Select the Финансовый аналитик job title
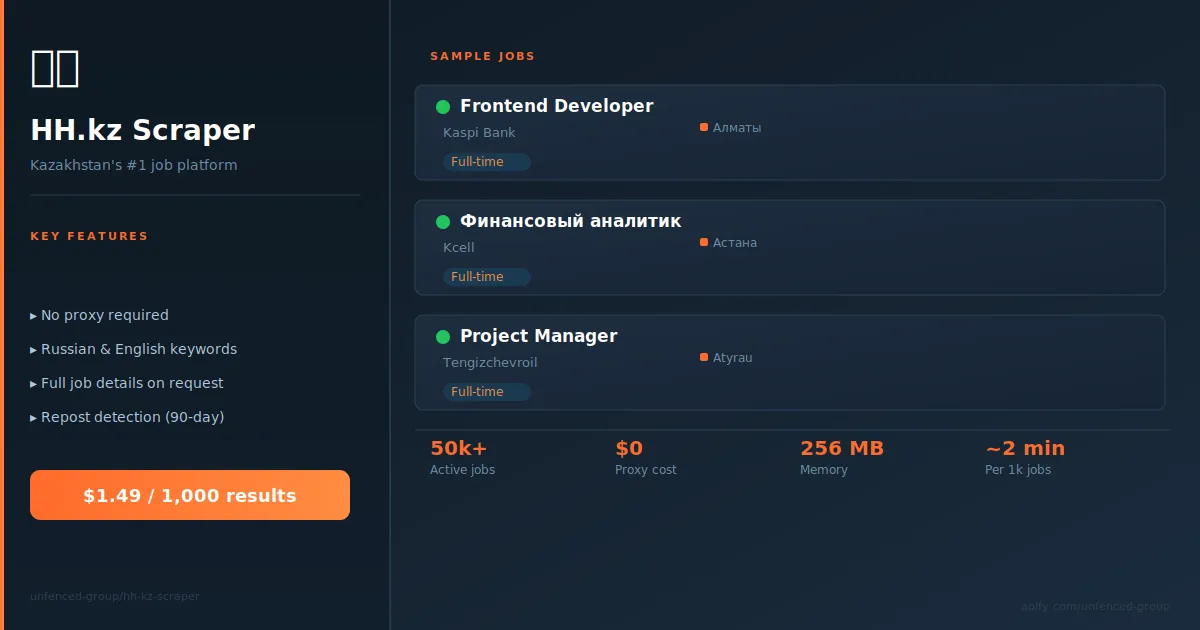Viewport: 1200px width, 630px height. [x=570, y=221]
